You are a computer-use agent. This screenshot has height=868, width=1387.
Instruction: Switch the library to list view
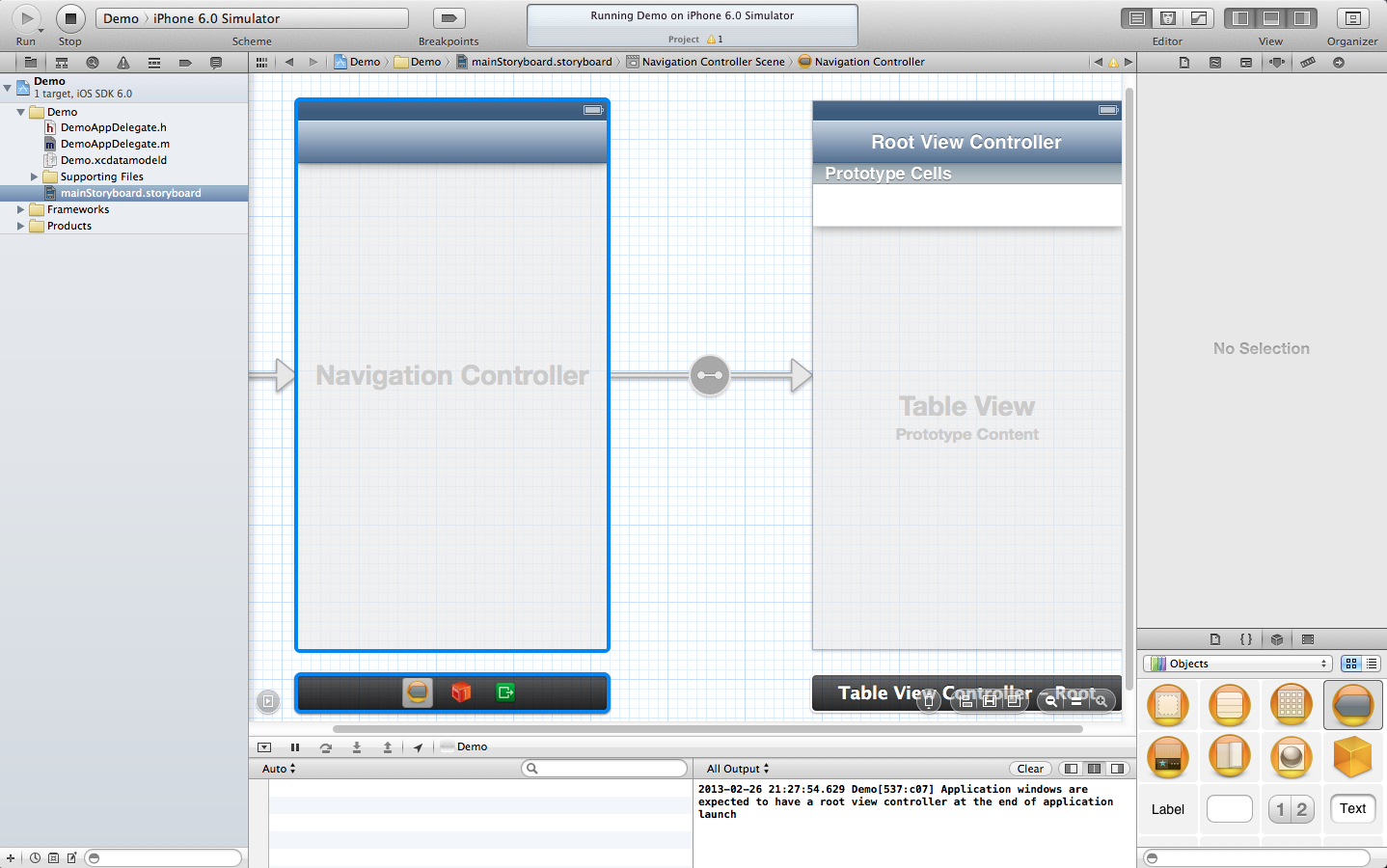click(x=1372, y=664)
